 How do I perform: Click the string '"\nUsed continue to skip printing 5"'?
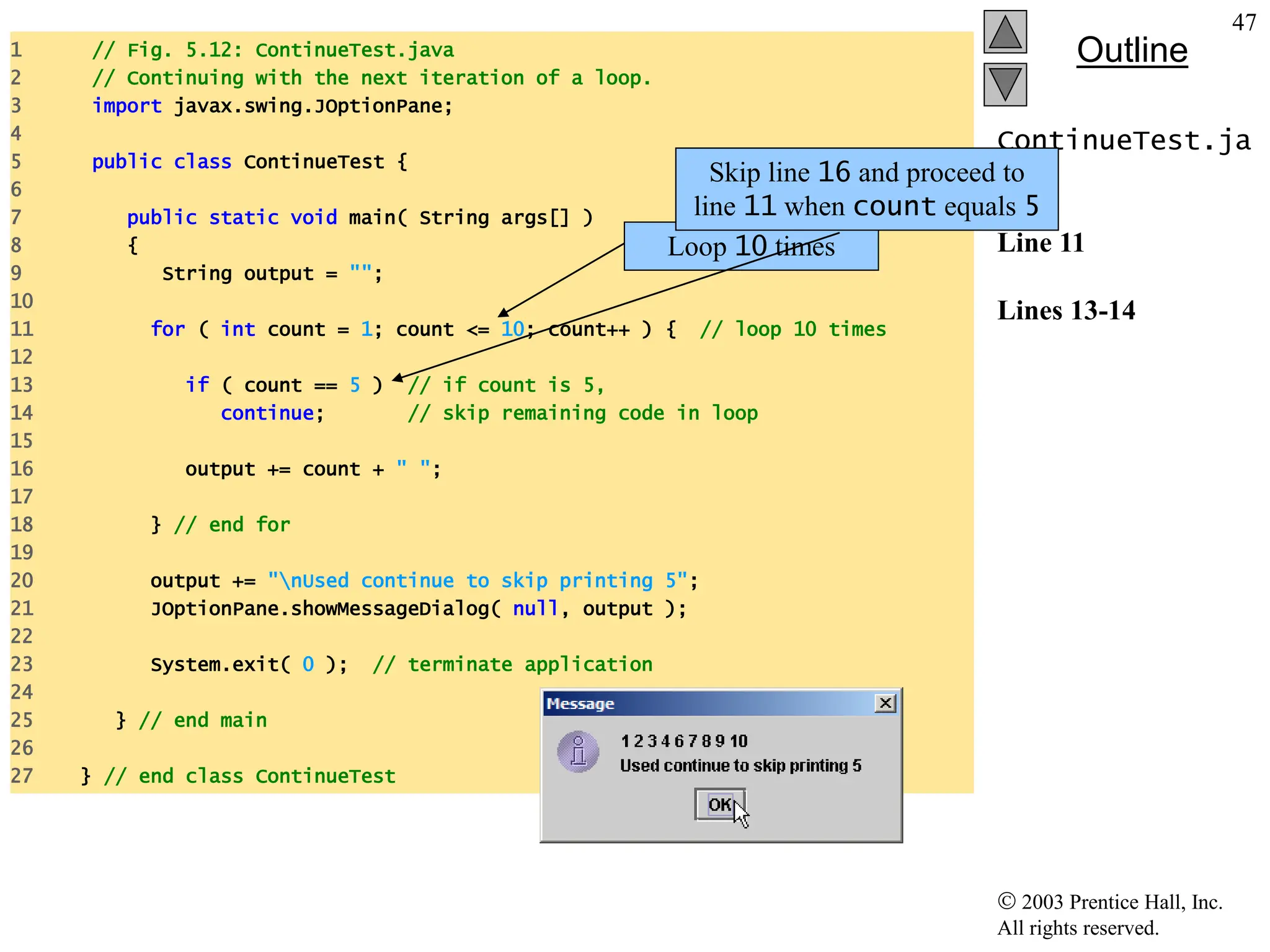[478, 581]
